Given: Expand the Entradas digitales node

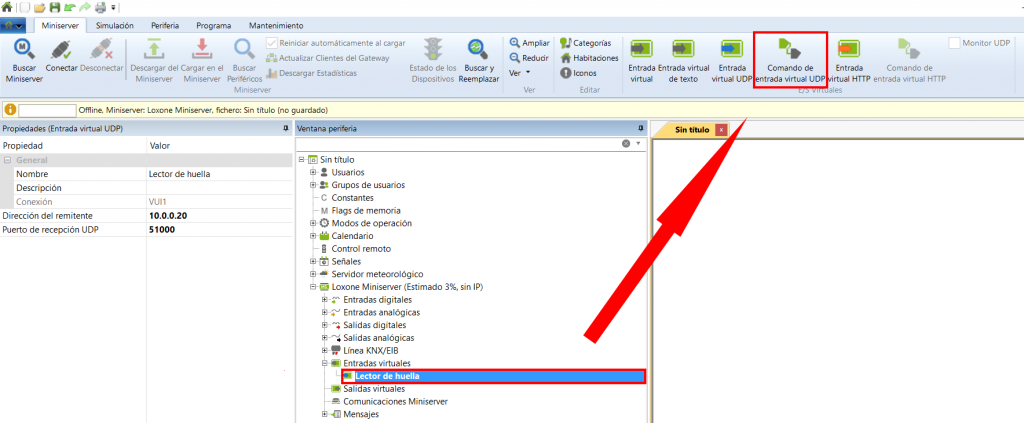Looking at the screenshot, I should coord(324,299).
